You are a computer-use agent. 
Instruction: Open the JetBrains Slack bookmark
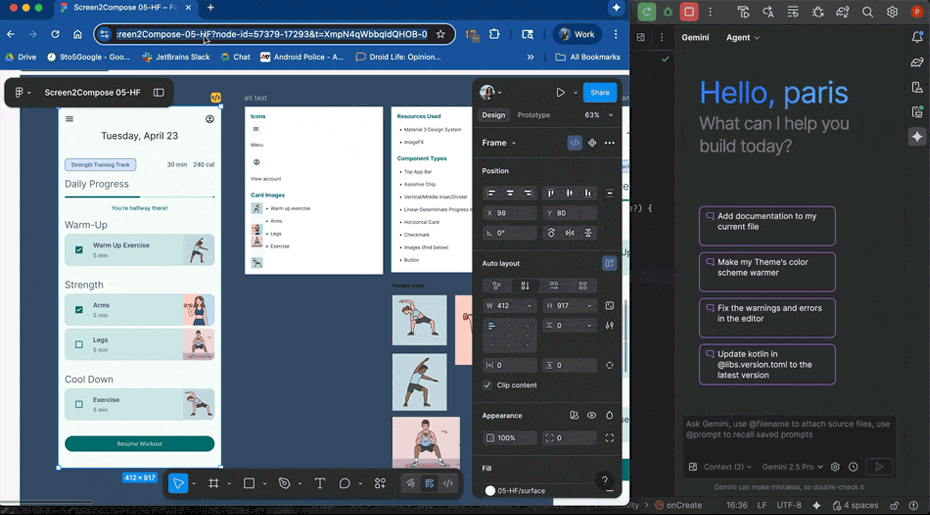pos(177,57)
